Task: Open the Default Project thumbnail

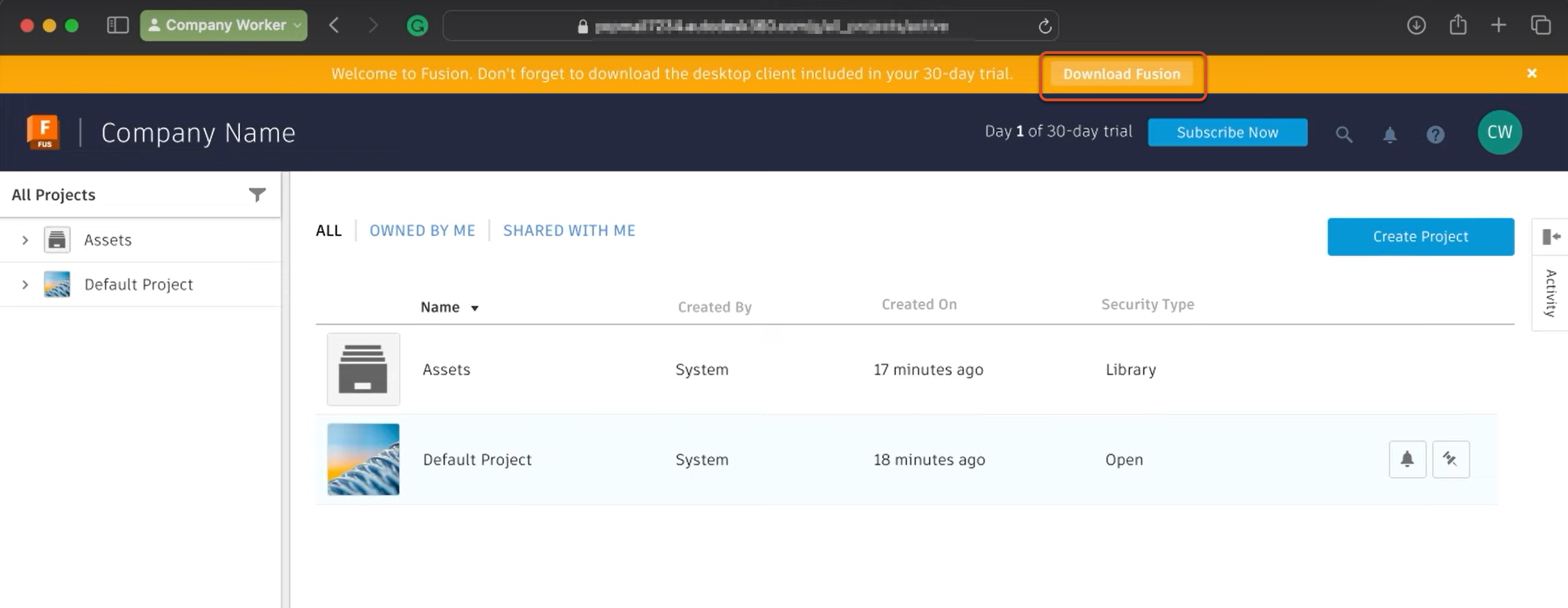Action: tap(364, 459)
